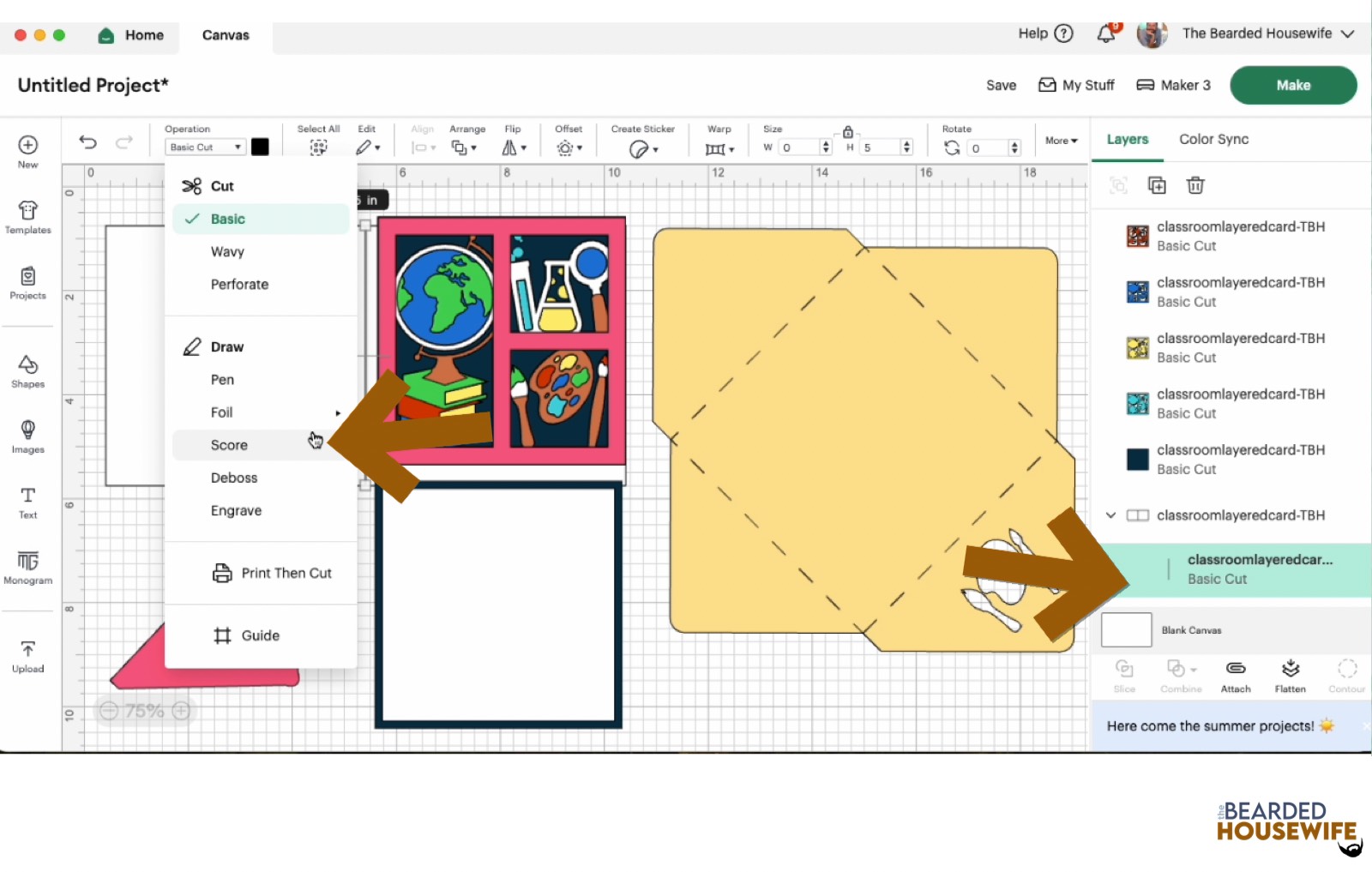Click the duplicate layer icon

(1157, 185)
